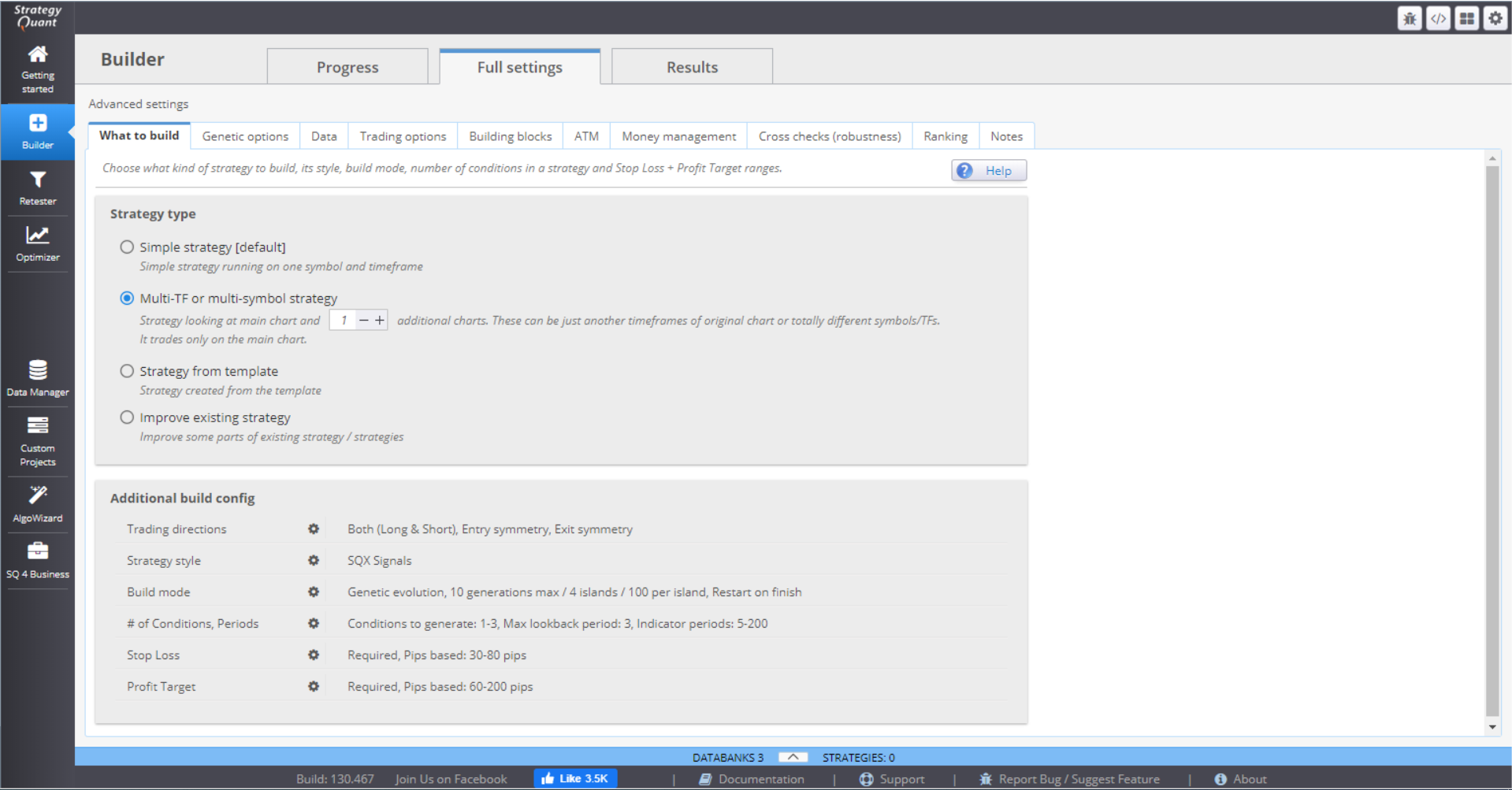Switch to the Full settings tab
This screenshot has width=1512, height=790.
coord(520,67)
